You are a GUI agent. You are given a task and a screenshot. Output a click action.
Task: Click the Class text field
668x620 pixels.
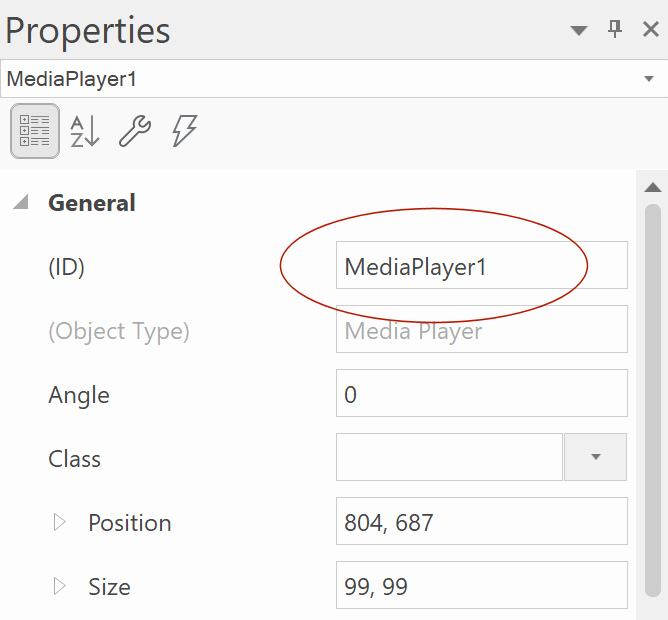pyautogui.click(x=449, y=458)
